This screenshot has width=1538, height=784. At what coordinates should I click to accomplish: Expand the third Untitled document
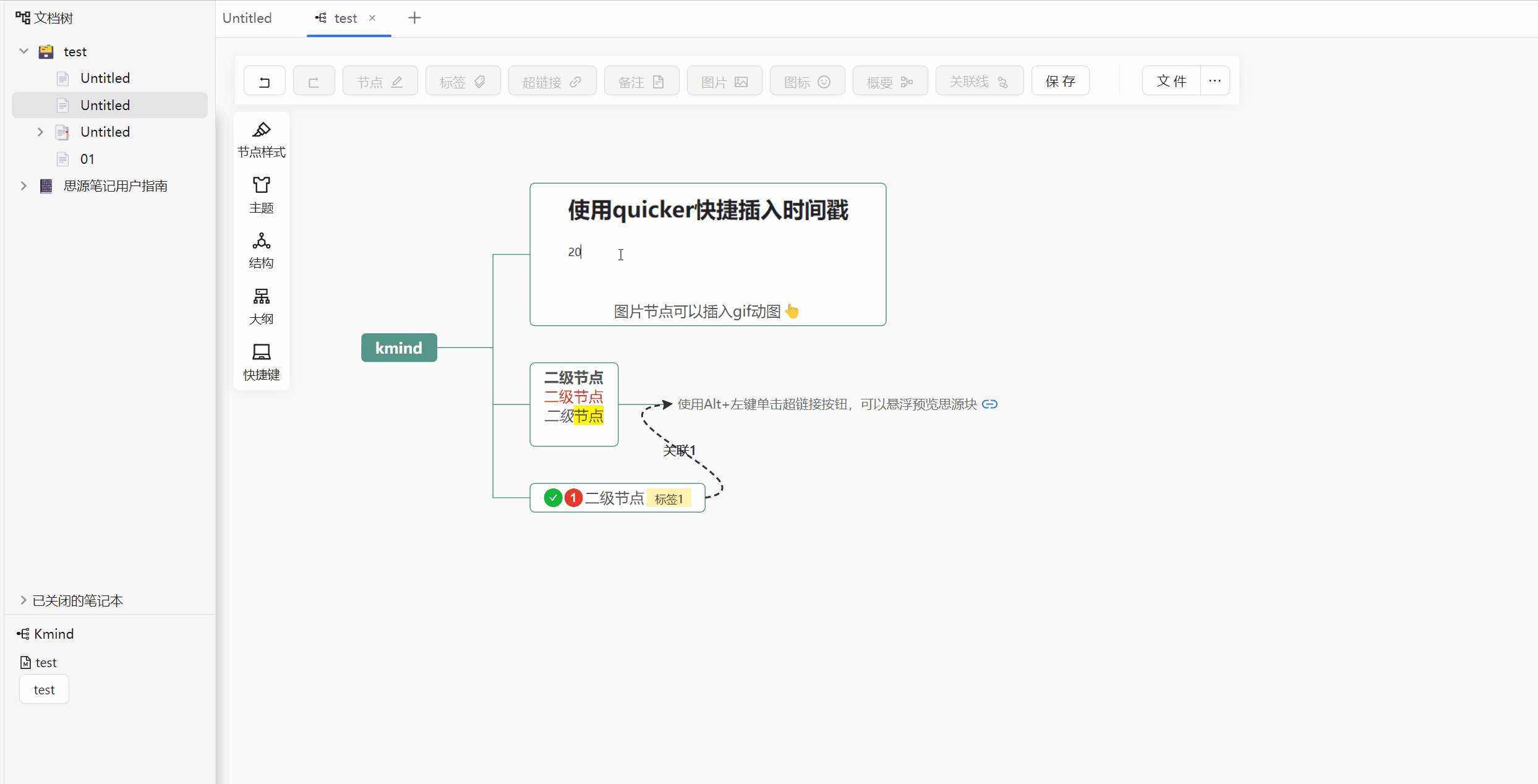coord(40,132)
